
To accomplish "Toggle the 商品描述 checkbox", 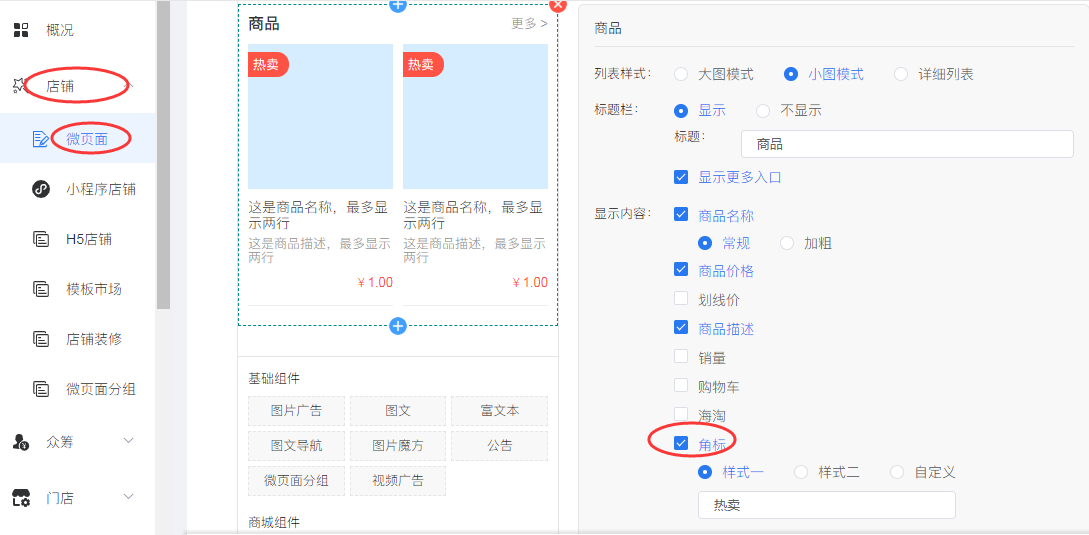I will pos(681,328).
